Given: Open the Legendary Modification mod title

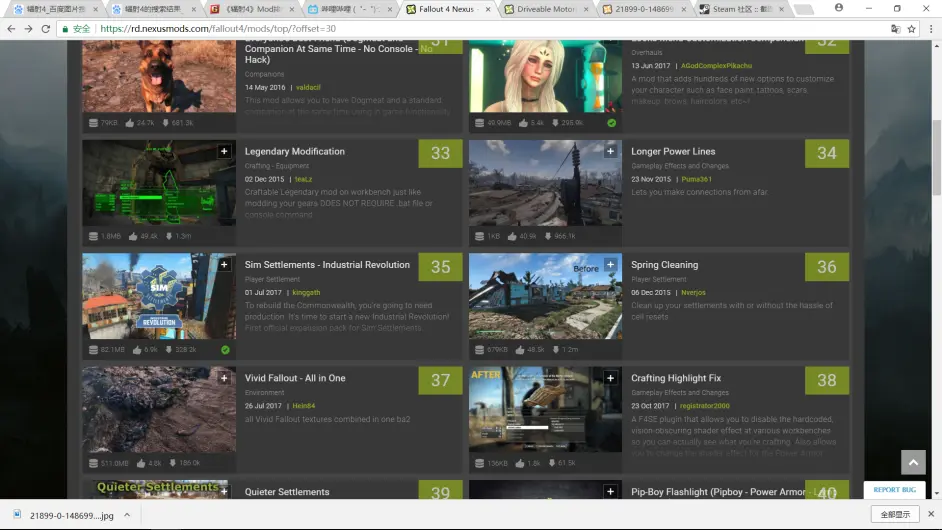Looking at the screenshot, I should click(294, 151).
